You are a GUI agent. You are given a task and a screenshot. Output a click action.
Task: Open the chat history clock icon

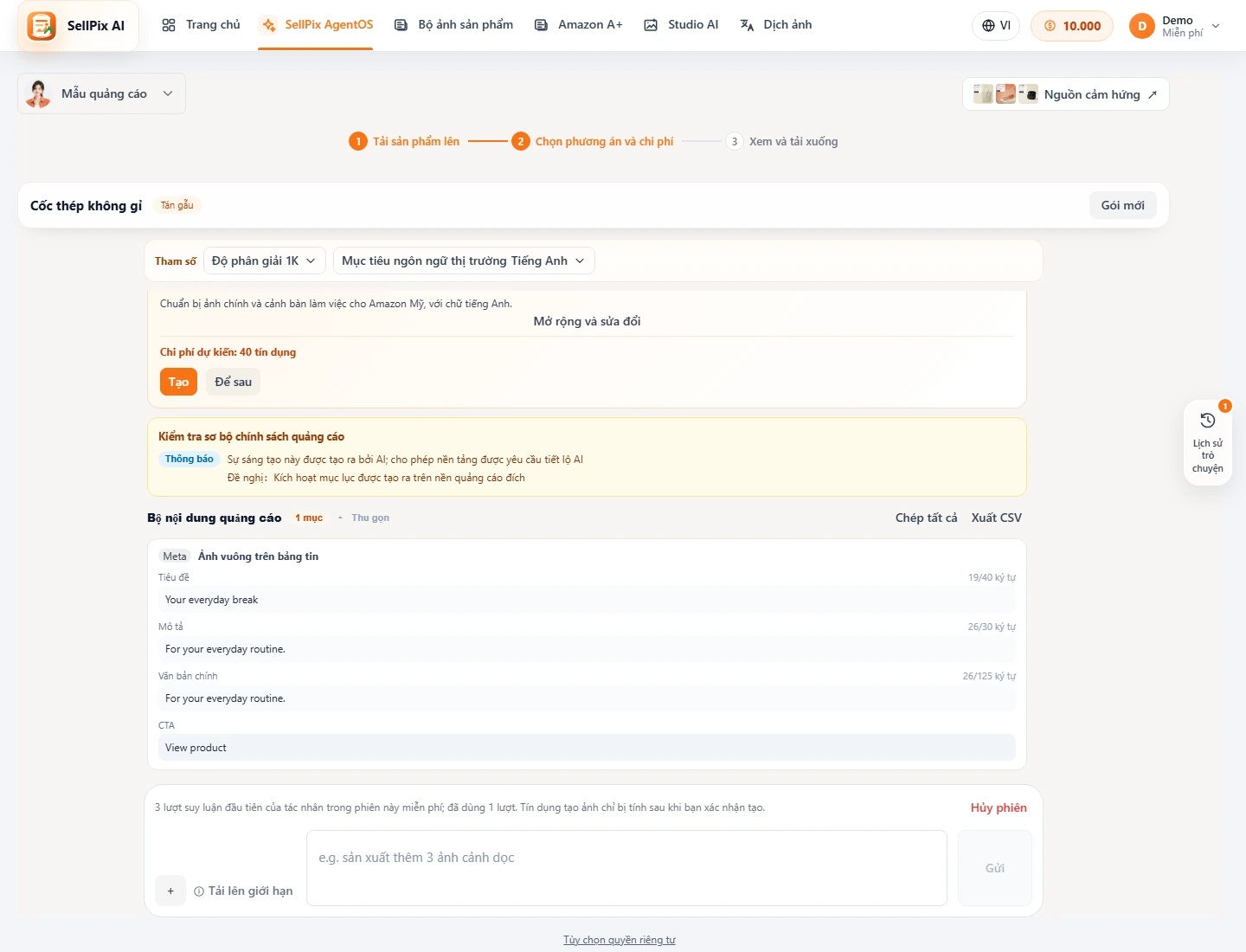click(1208, 421)
